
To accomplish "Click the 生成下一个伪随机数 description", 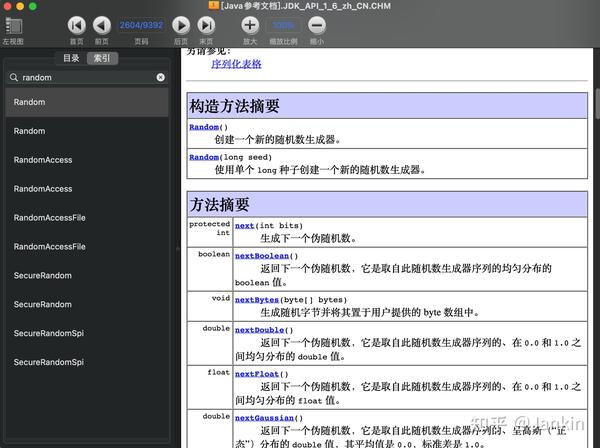I will 308,238.
